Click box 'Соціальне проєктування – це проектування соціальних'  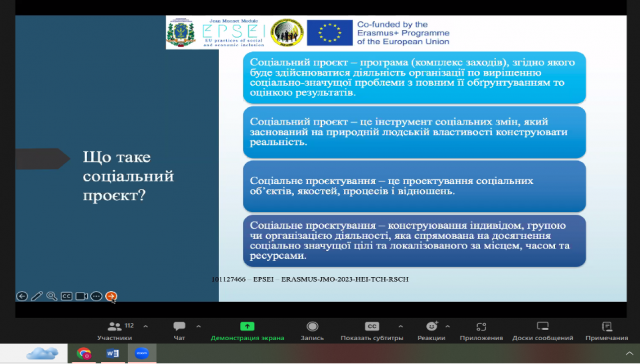[x=414, y=186]
